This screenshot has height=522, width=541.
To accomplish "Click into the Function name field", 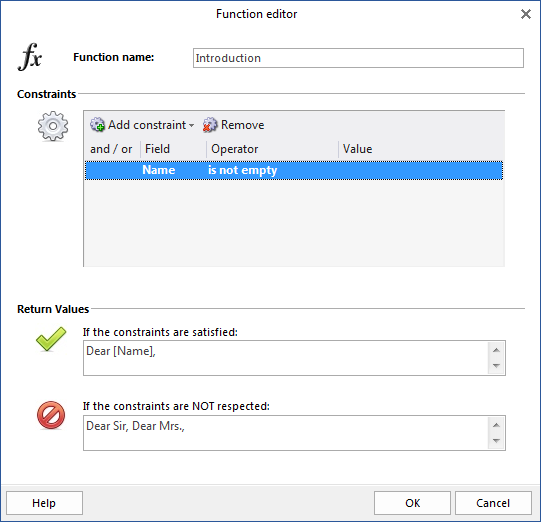I will (x=358, y=58).
